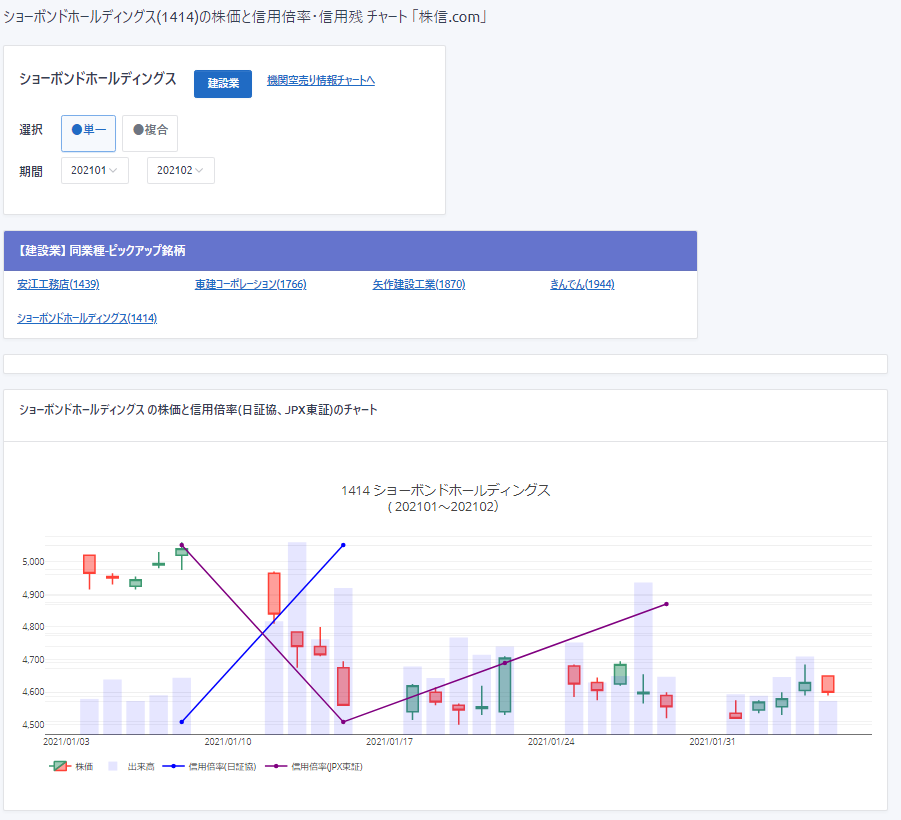Click the 建設業 sector button

click(223, 83)
